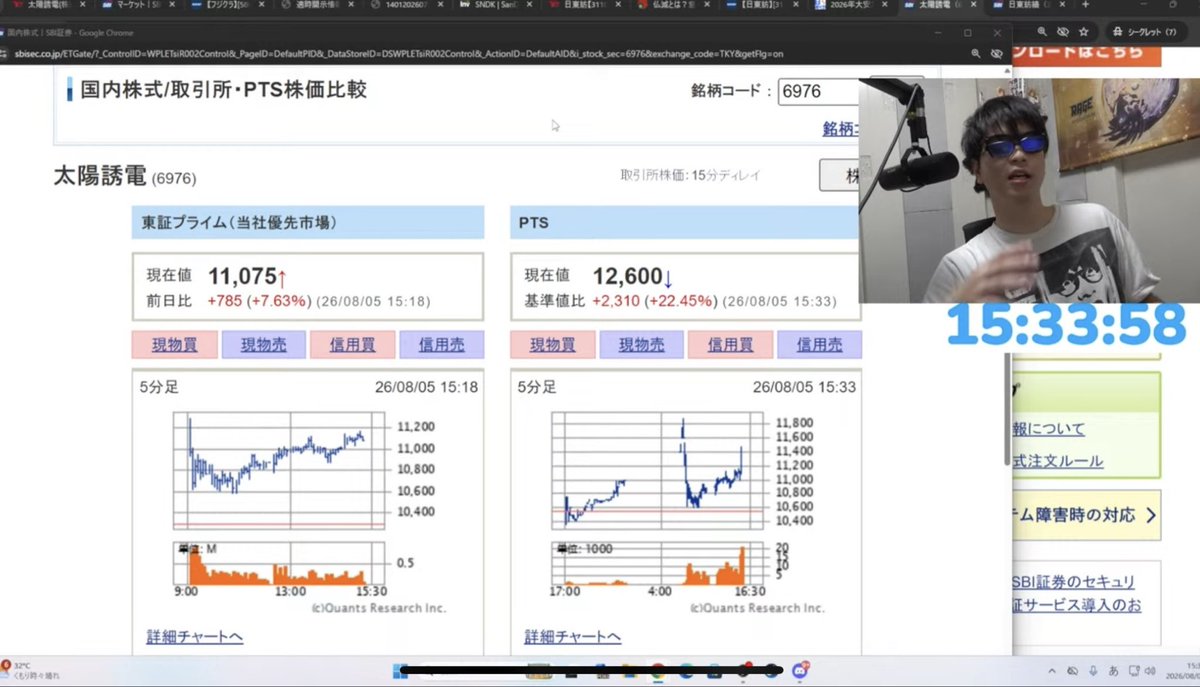
Task: Click the 東証プライム 信用買 button
Action: click(353, 345)
